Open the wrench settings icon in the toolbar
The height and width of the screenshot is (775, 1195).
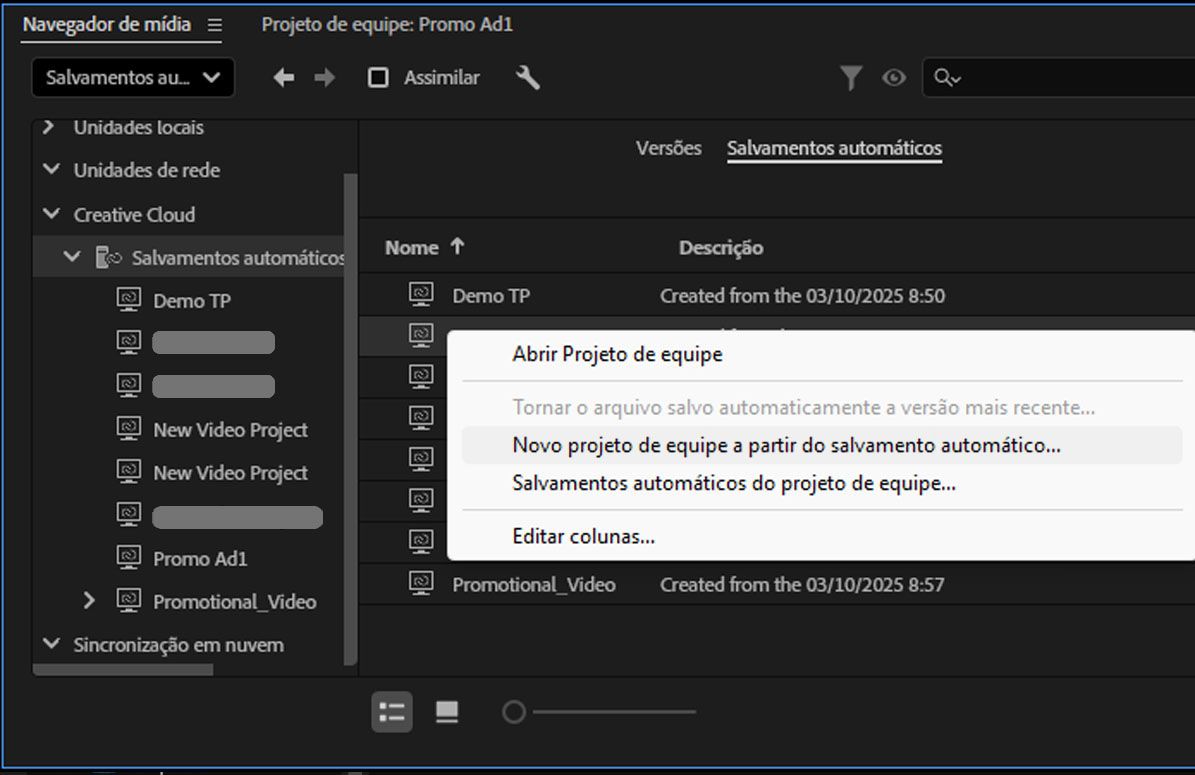529,78
